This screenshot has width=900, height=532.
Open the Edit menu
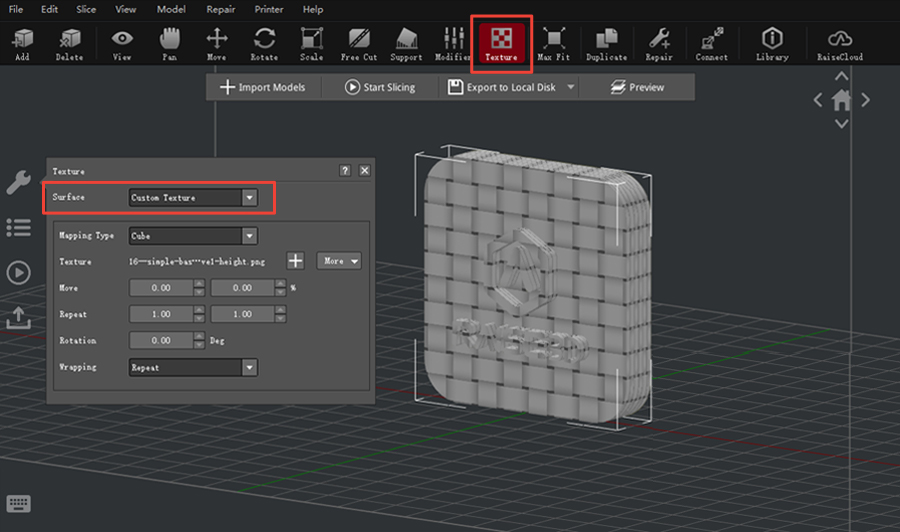[x=49, y=9]
